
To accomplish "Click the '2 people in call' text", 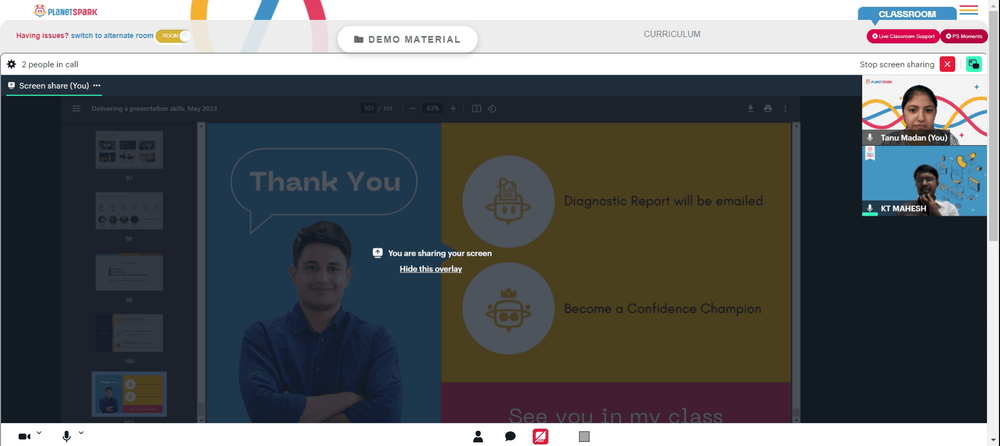I will pyautogui.click(x=50, y=64).
